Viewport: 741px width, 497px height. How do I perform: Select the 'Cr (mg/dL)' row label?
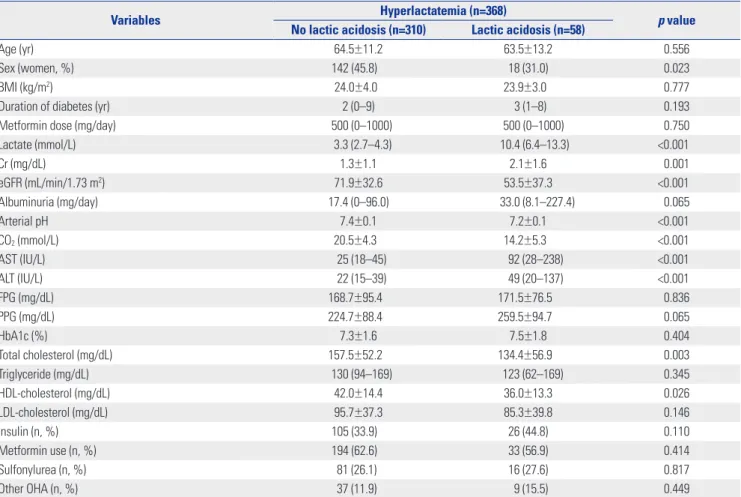coord(23,164)
